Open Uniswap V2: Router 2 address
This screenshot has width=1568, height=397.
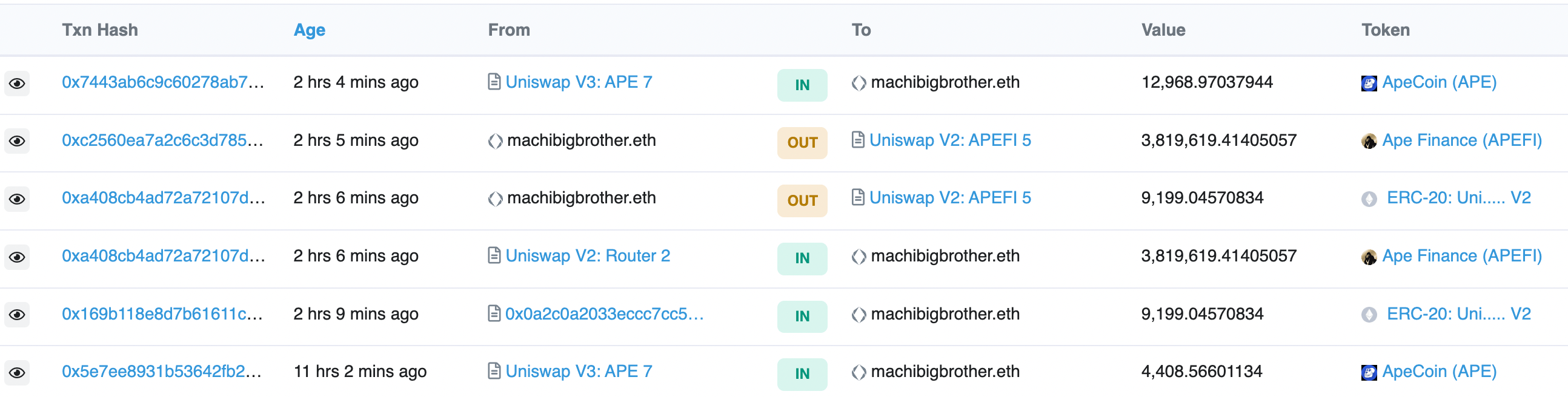click(587, 256)
